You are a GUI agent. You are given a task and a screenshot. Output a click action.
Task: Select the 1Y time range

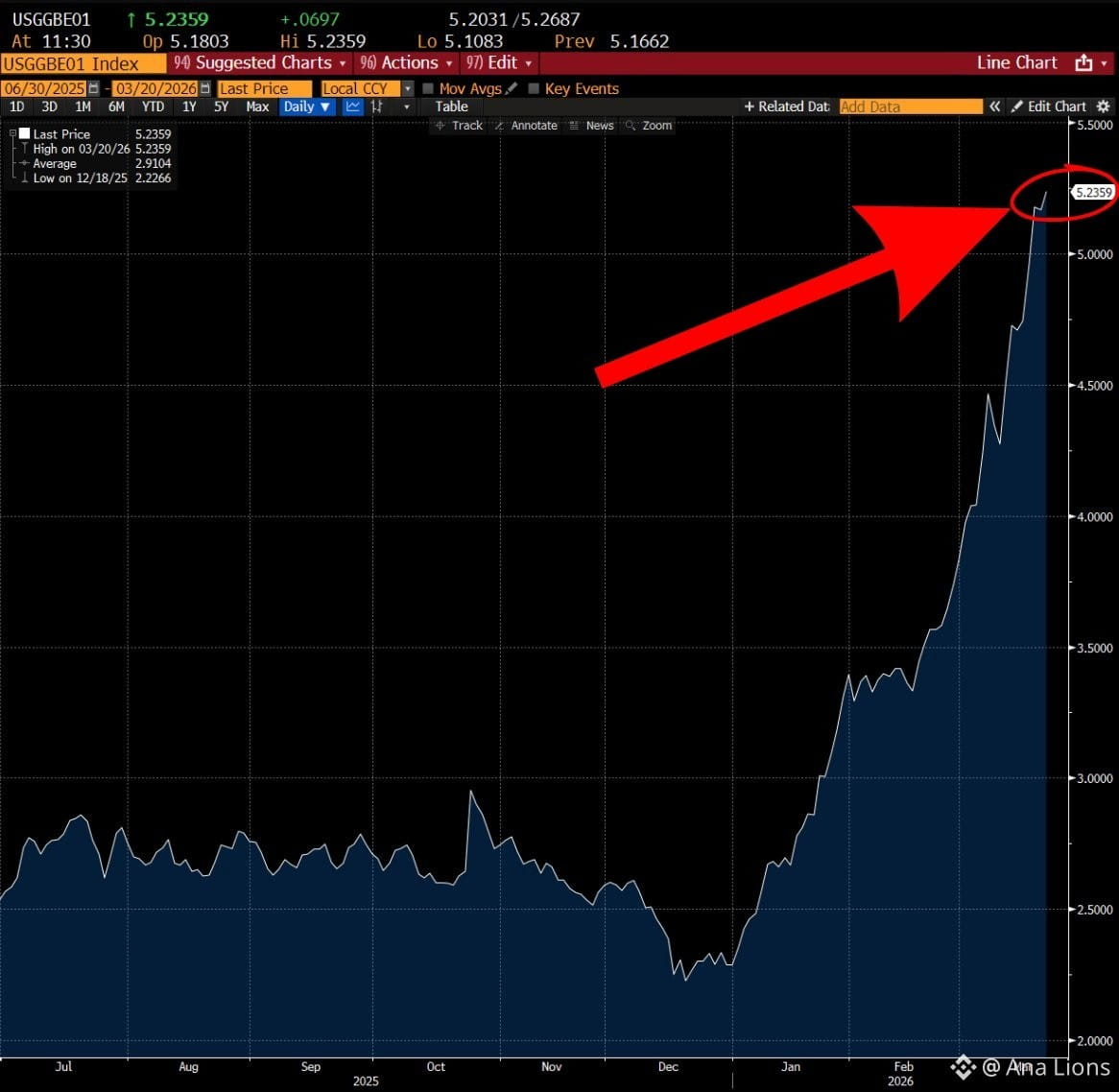click(x=189, y=107)
